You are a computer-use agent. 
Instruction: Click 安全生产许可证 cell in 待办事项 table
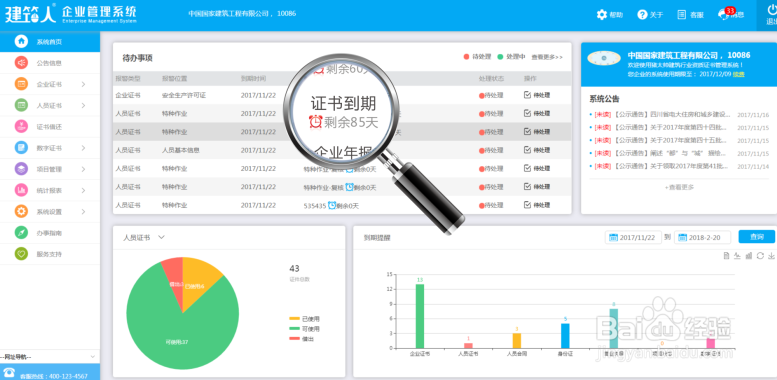coord(183,95)
